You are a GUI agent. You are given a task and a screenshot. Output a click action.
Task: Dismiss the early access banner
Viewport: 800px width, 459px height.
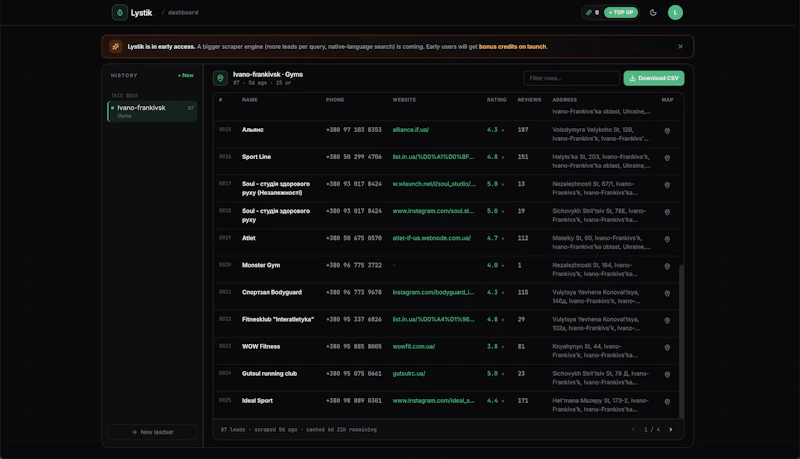click(680, 46)
